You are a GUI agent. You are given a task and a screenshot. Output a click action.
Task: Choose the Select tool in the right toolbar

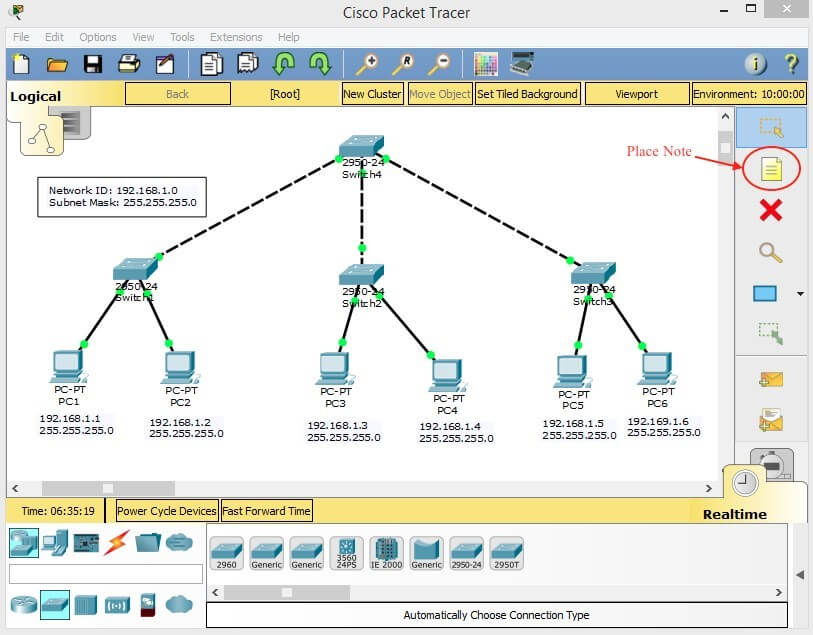point(771,127)
